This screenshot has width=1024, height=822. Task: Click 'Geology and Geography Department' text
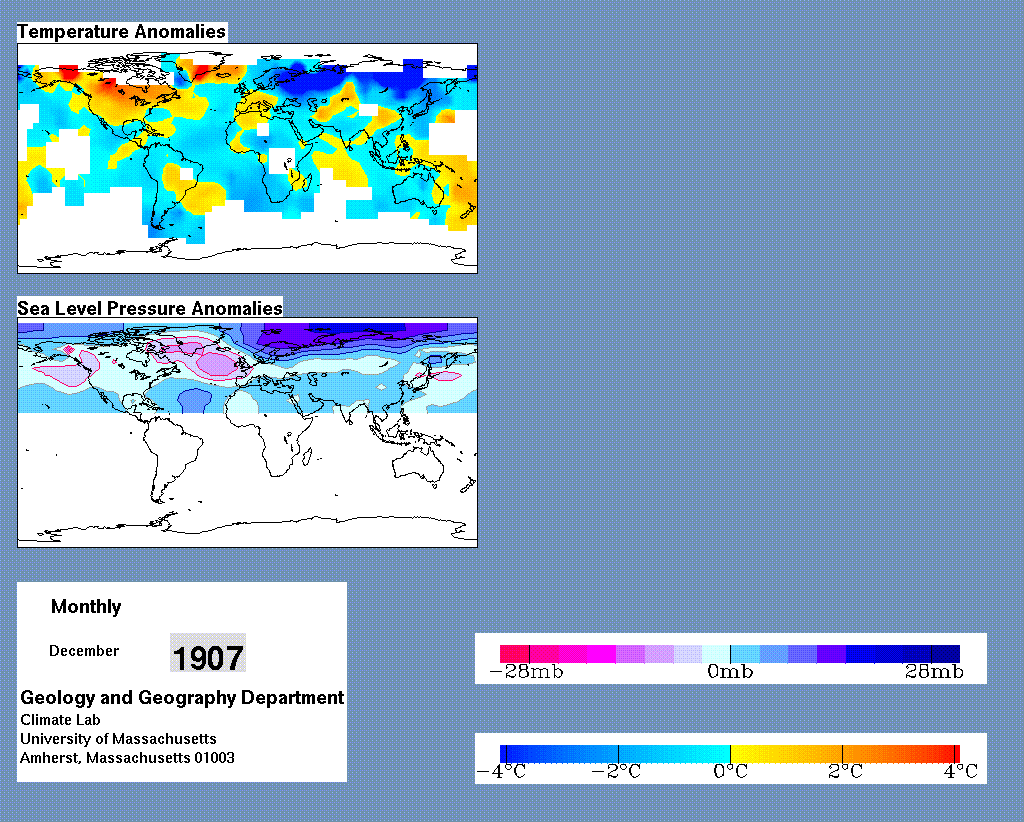coord(182,697)
